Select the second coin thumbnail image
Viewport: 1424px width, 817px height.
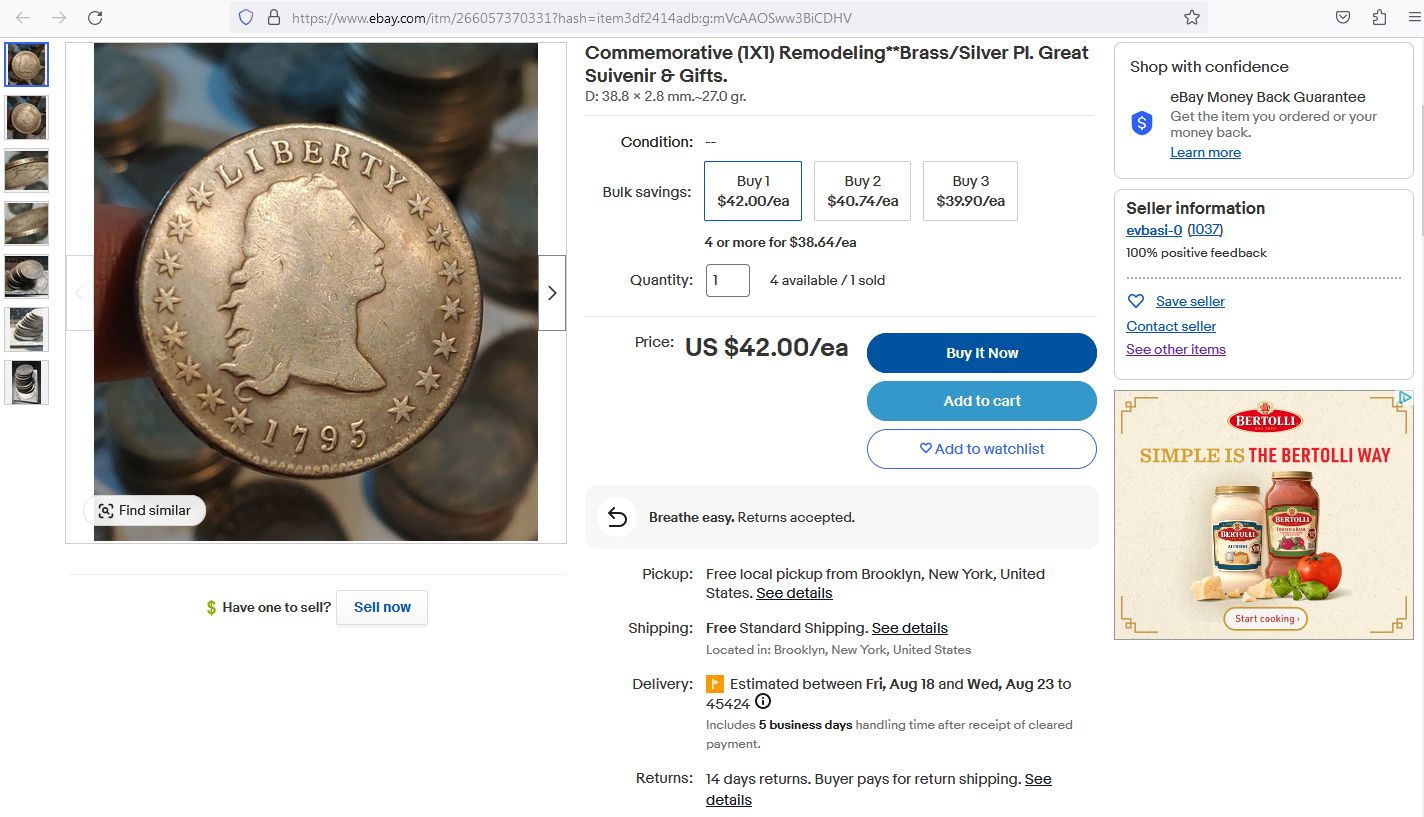(x=26, y=117)
